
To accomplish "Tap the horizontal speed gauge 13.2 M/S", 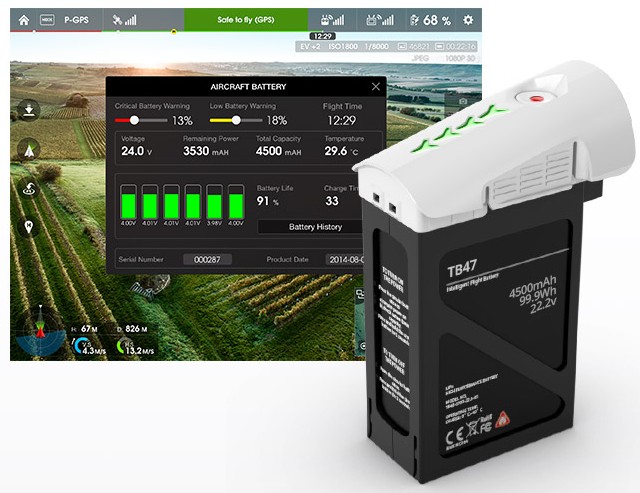I will pyautogui.click(x=135, y=346).
